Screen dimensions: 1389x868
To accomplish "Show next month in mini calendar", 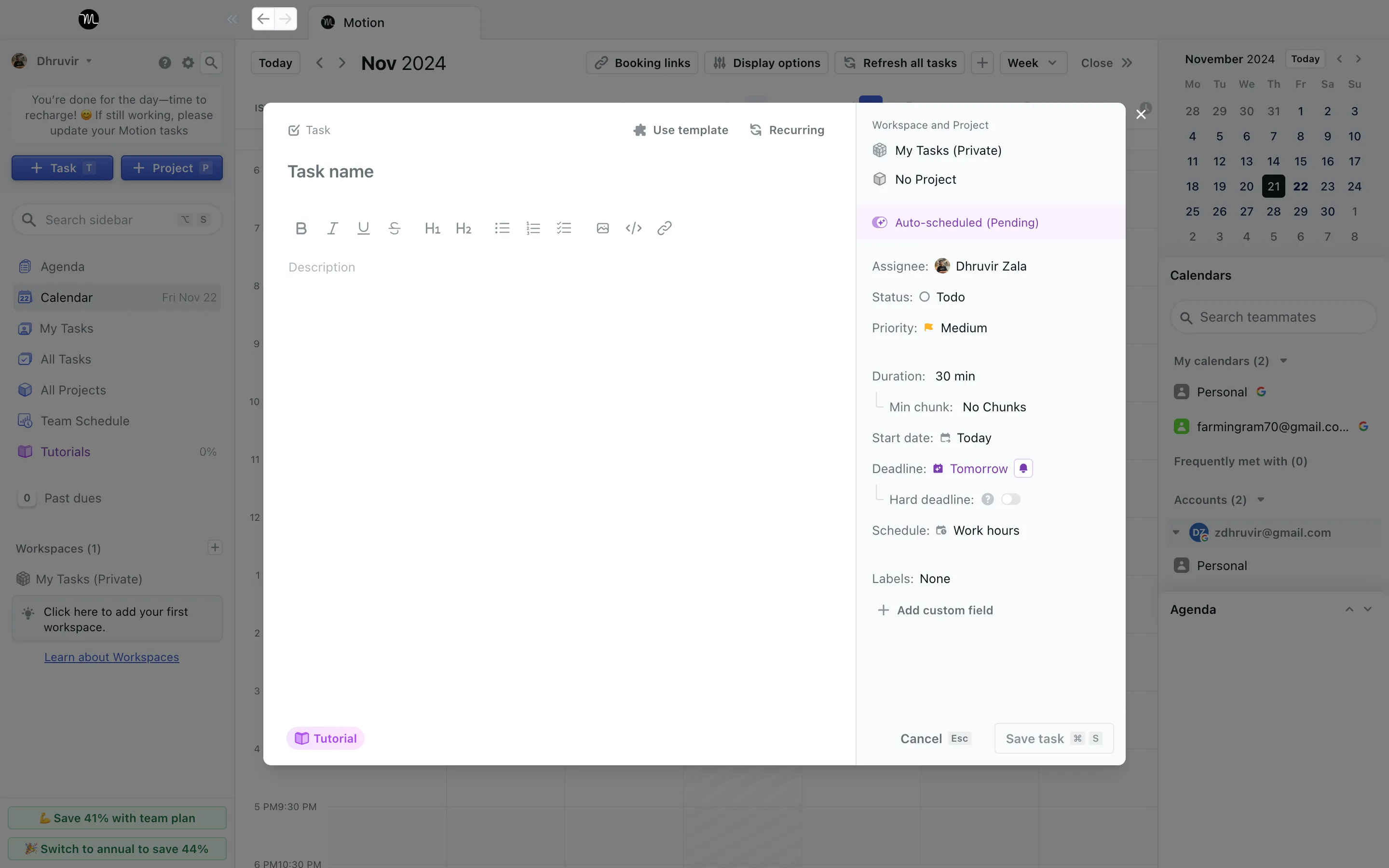I will (1359, 58).
